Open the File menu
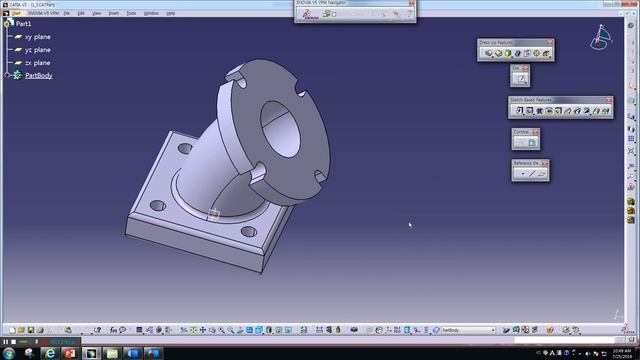The height and width of the screenshot is (360, 640). pyautogui.click(x=67, y=13)
